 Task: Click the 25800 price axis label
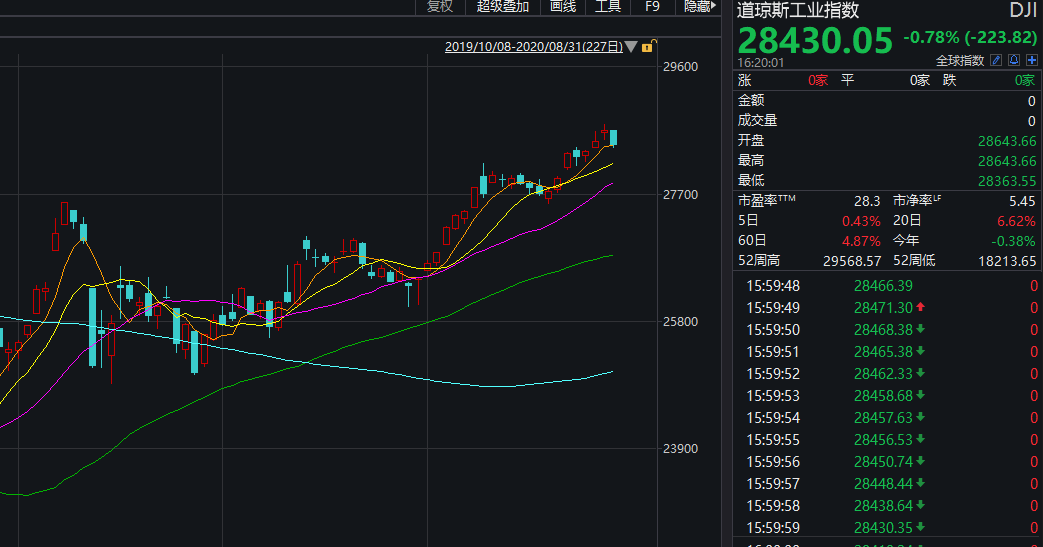click(x=680, y=321)
